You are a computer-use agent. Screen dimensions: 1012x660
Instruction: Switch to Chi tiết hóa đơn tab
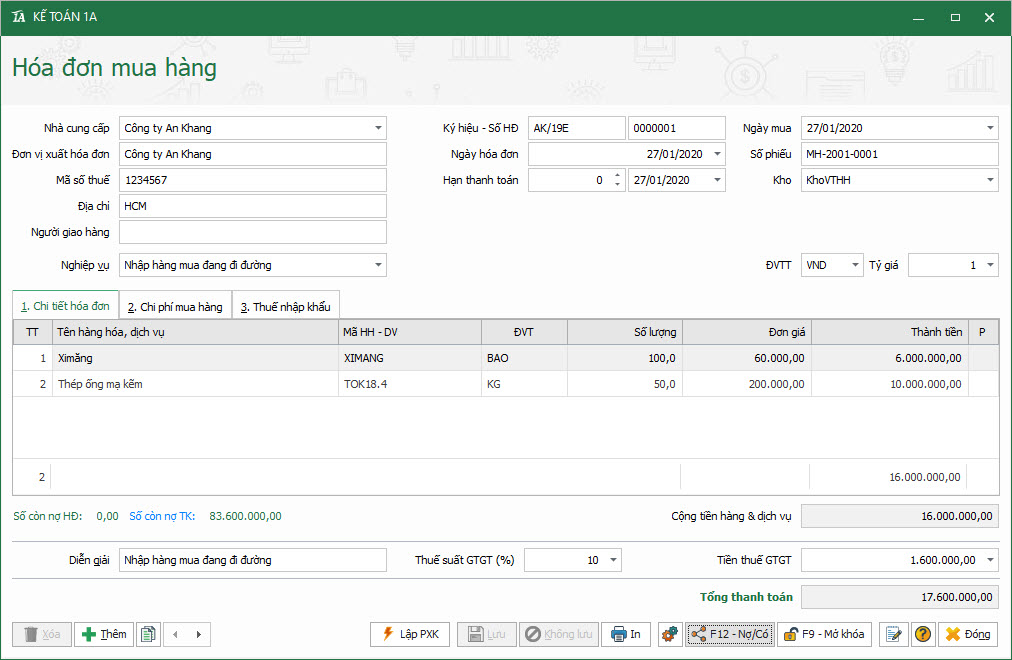(x=65, y=306)
